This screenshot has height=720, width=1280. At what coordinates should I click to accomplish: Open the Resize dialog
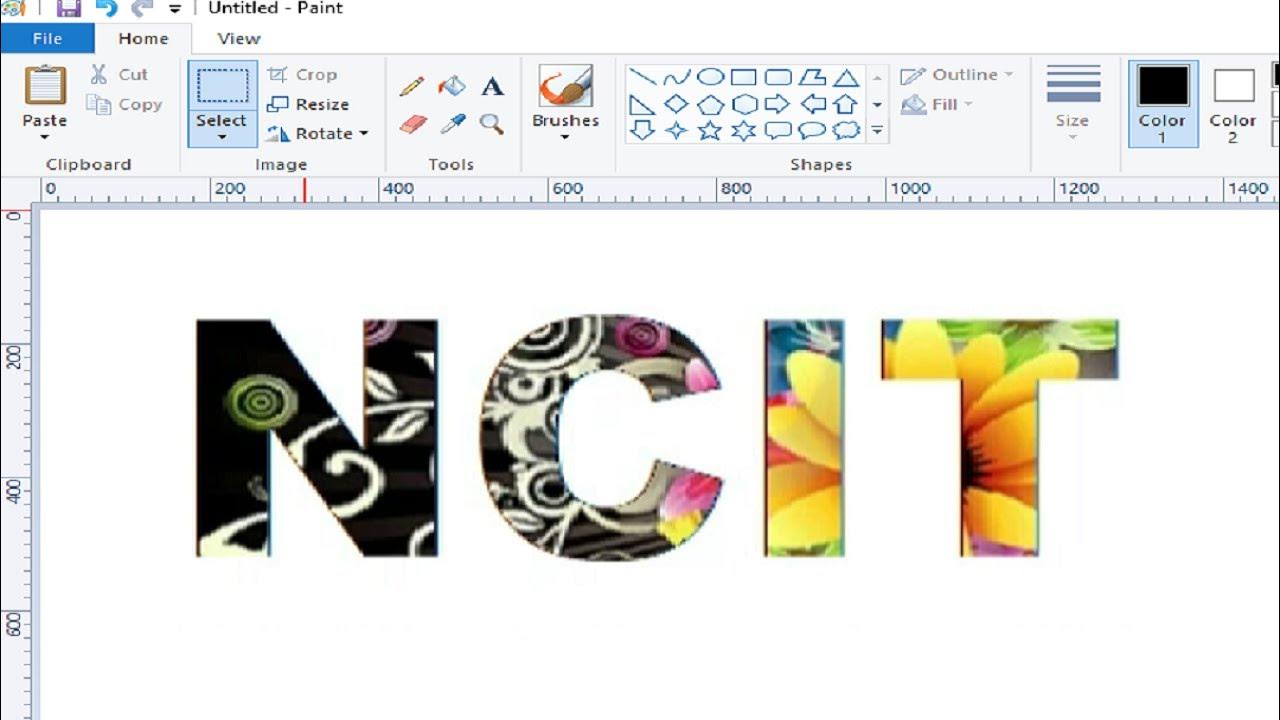tap(308, 104)
